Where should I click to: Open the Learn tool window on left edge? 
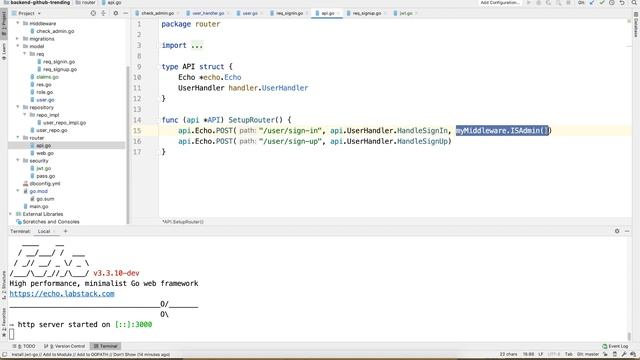tap(4, 52)
